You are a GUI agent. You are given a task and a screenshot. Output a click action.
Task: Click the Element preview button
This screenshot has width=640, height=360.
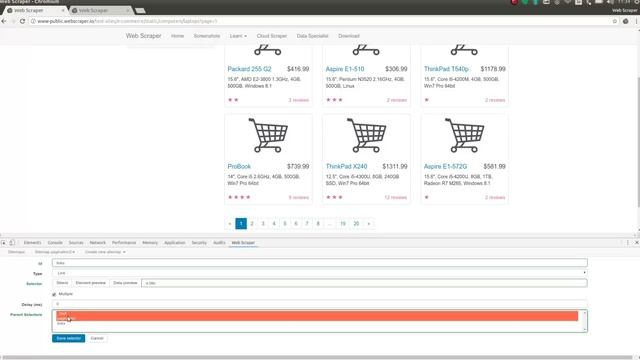(91, 283)
